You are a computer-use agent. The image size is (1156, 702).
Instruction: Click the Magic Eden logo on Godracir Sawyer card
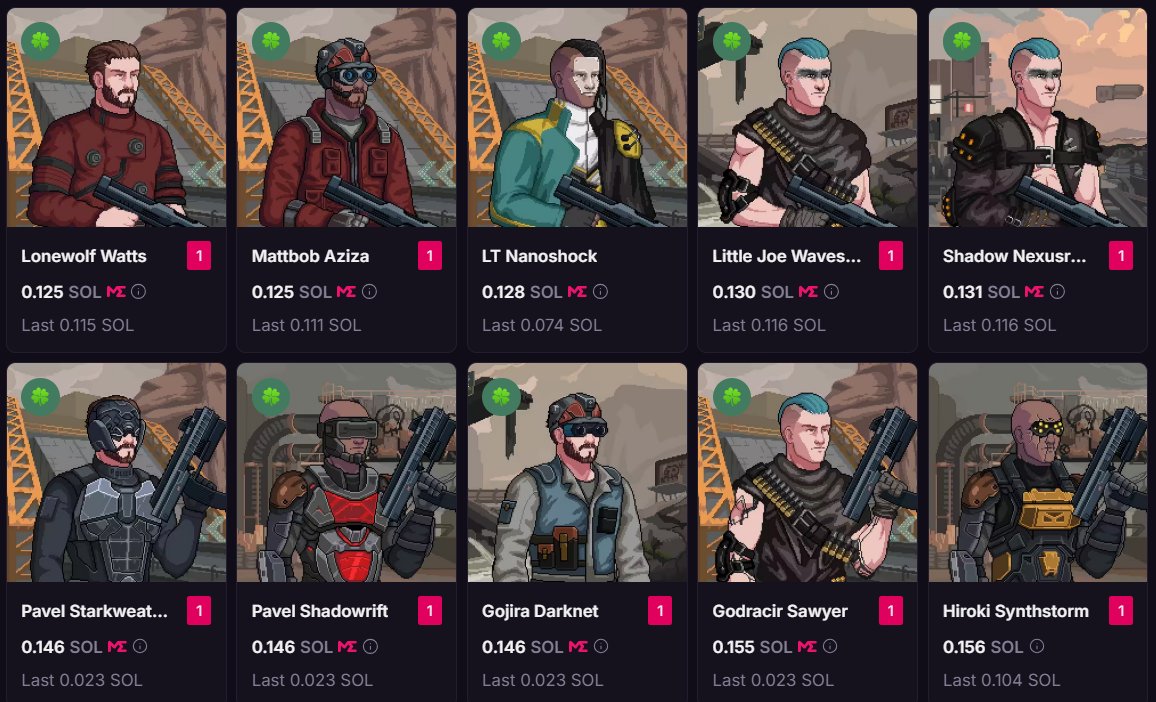tap(807, 647)
